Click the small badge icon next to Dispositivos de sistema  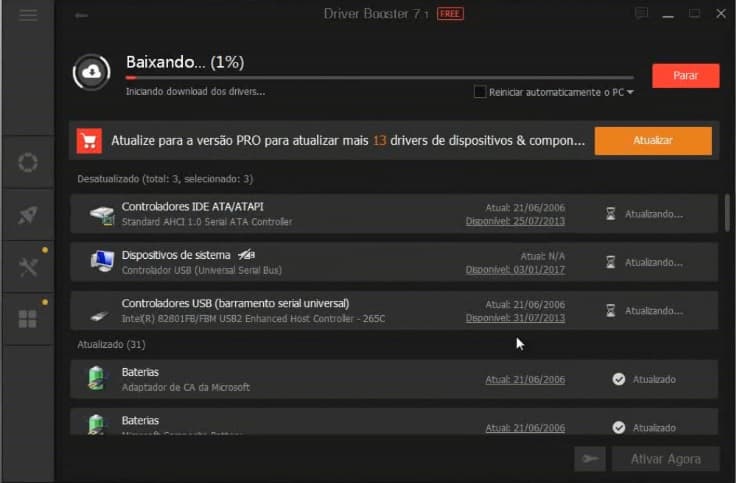(x=246, y=255)
